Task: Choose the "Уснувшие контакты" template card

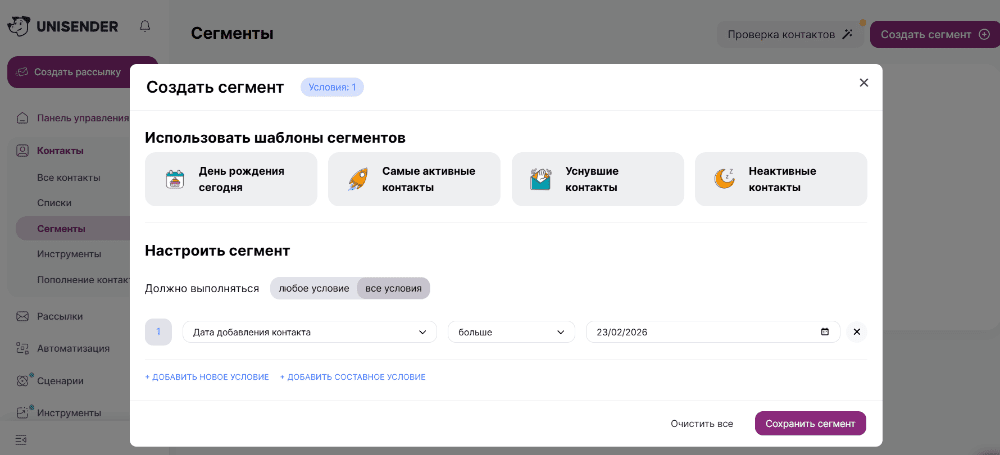Action: coord(597,179)
